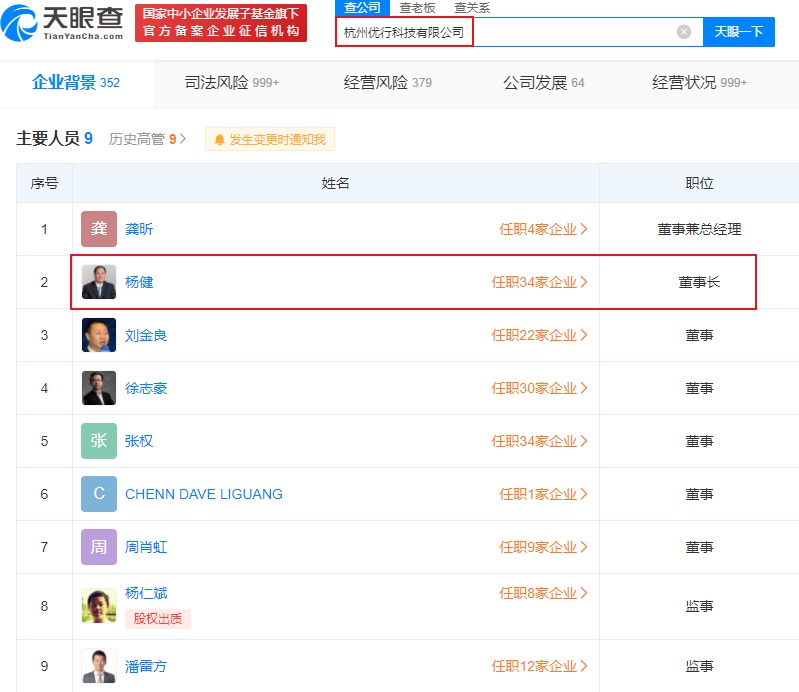Click the 主要人员 9 section heading

coord(55,139)
